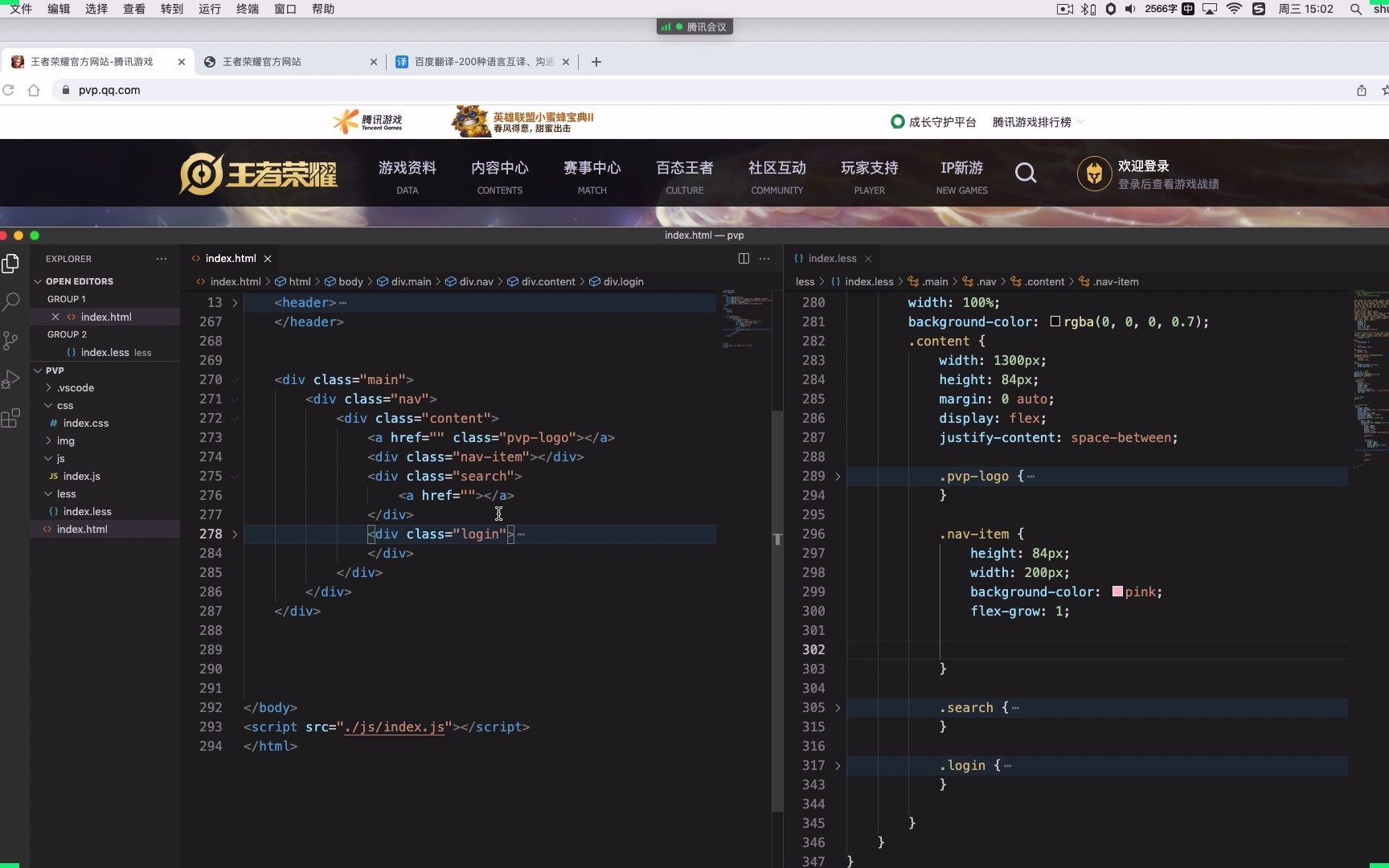Viewport: 1389px width, 868px height.
Task: Open the Explorer view in VS Code activity bar
Action: coord(11,264)
